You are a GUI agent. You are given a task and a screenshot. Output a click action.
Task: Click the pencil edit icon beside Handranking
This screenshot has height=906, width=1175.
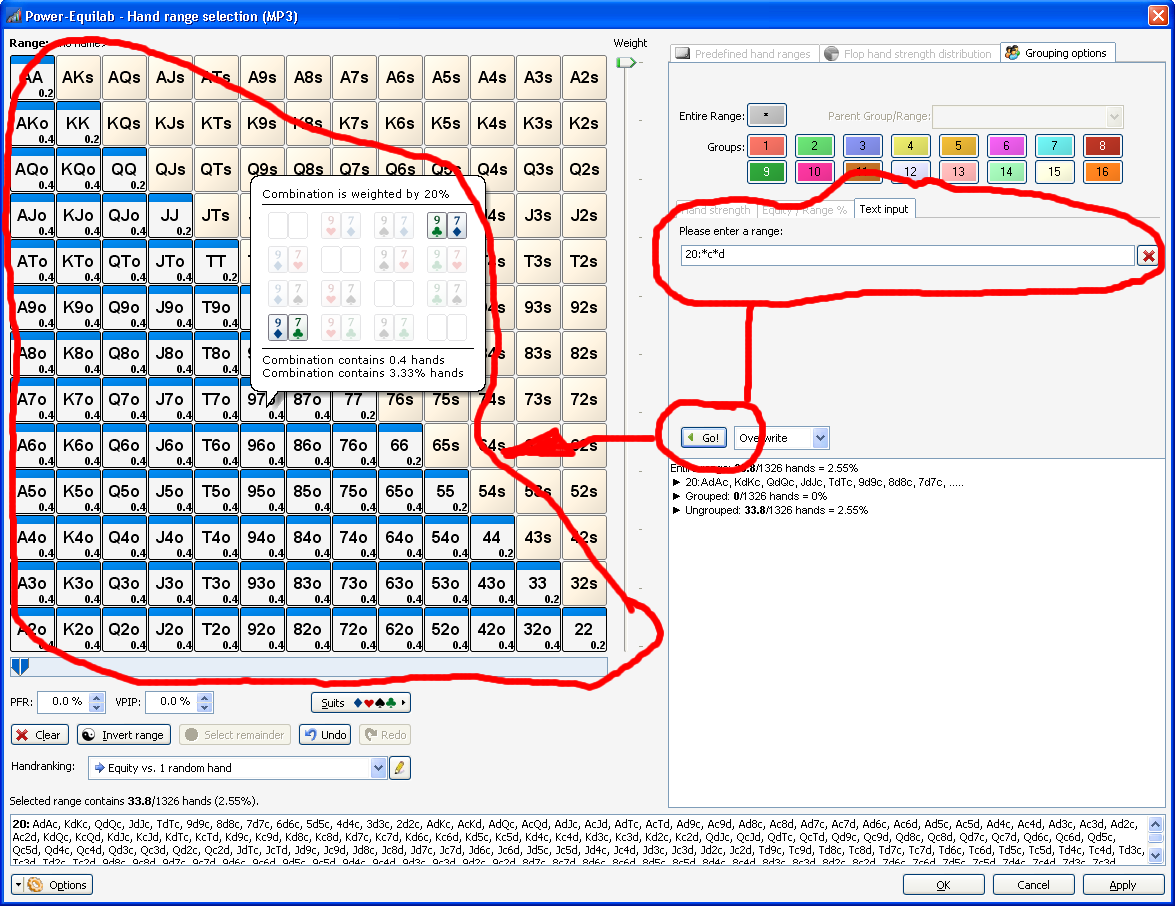400,767
